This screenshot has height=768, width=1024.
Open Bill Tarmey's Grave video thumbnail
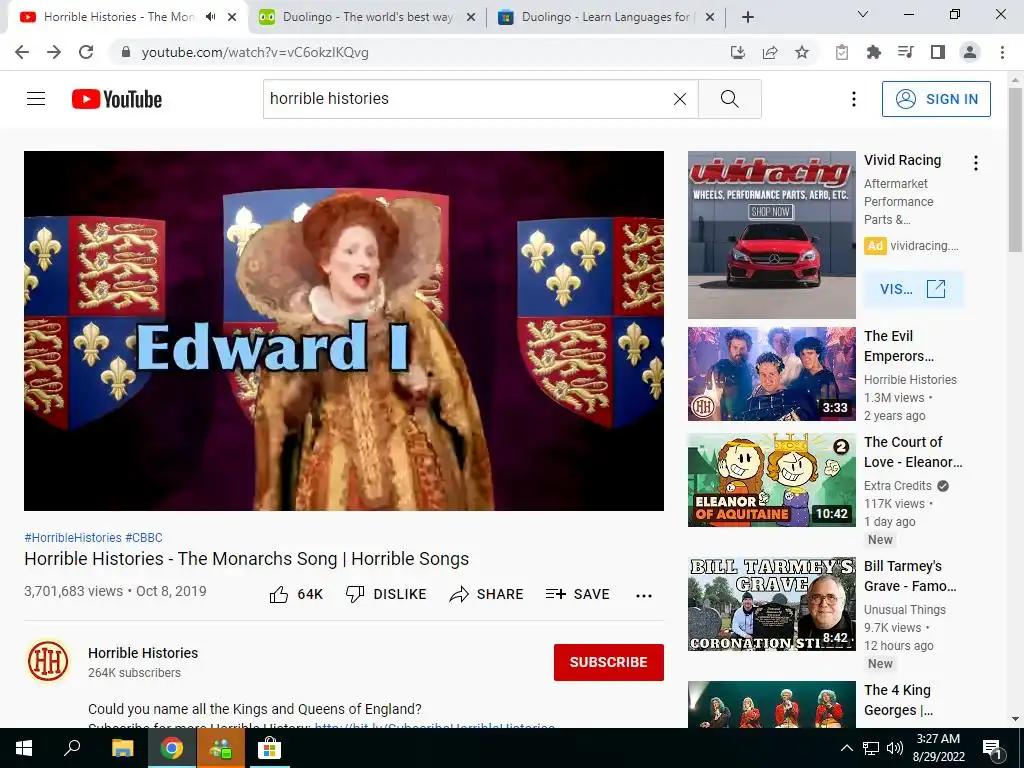pyautogui.click(x=771, y=604)
